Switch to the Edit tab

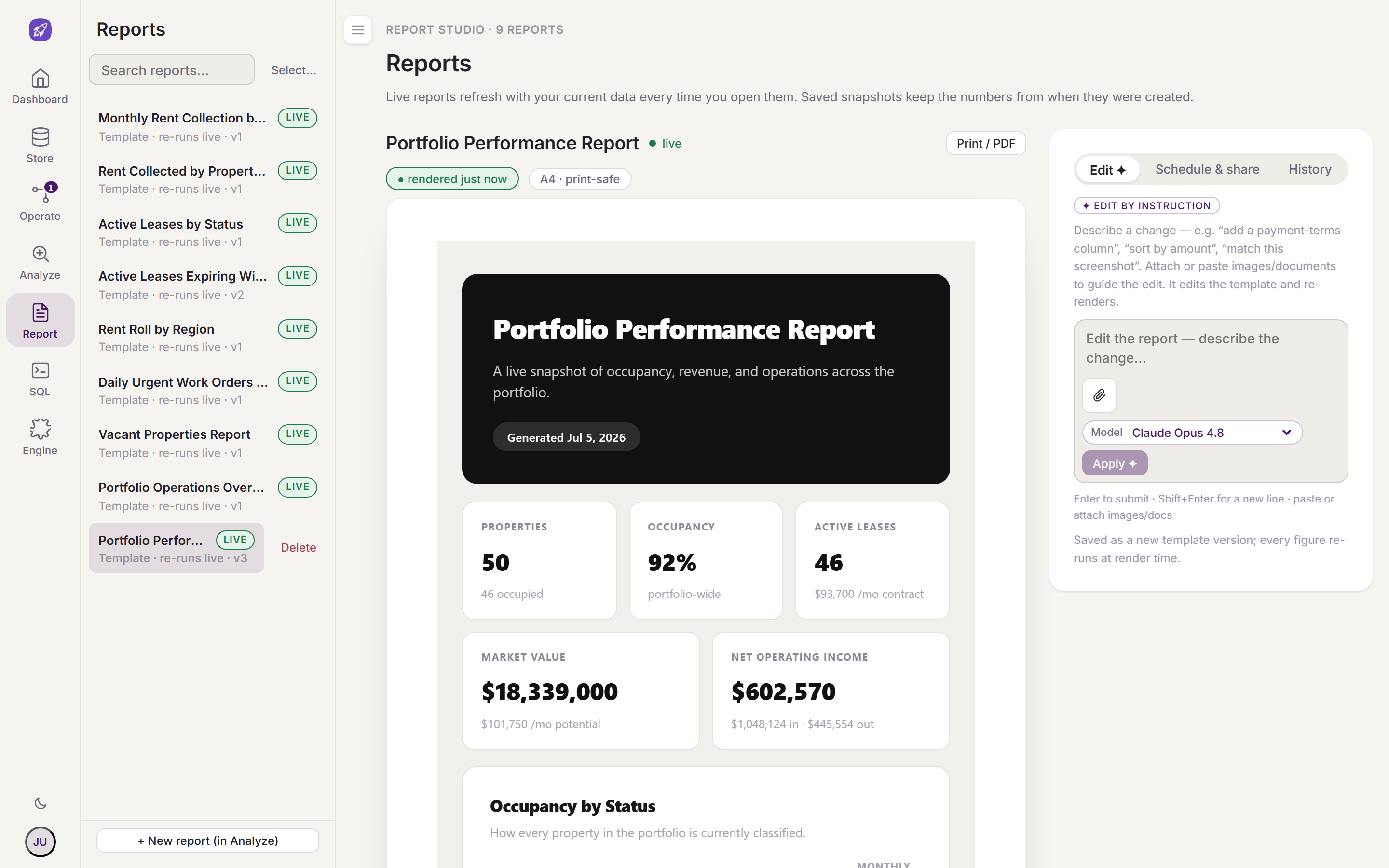coord(1108,170)
